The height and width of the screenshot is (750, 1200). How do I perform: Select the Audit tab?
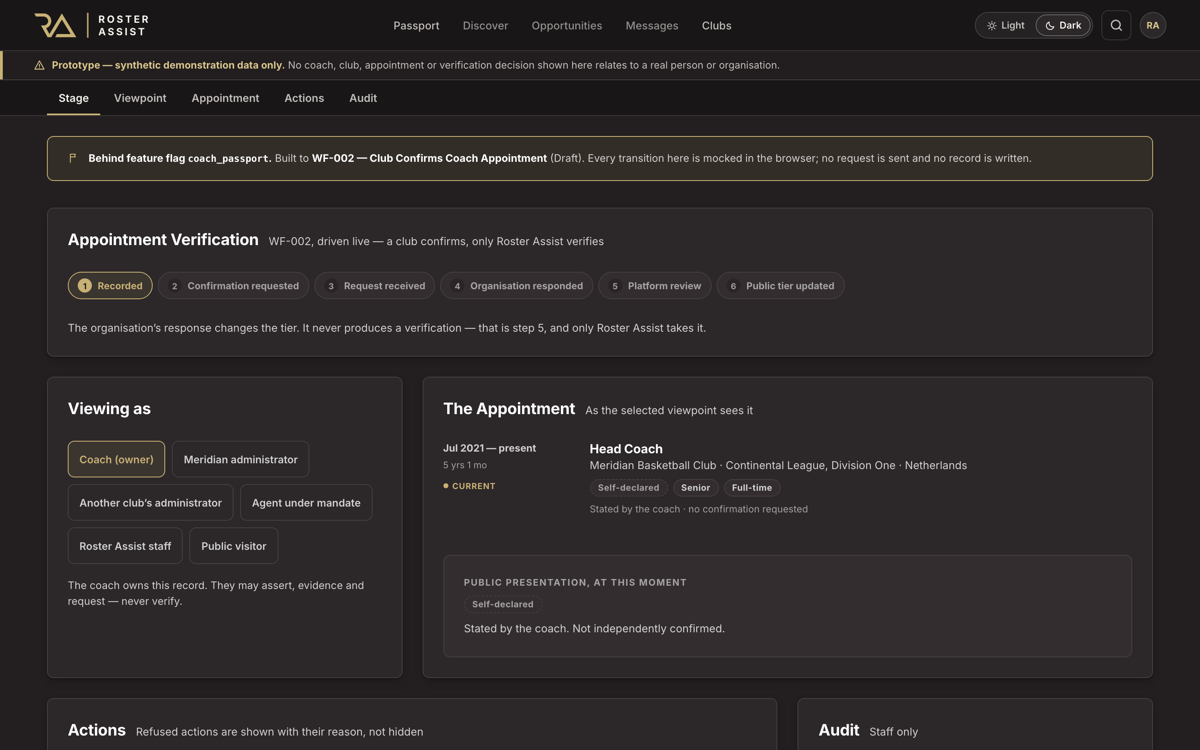point(363,98)
